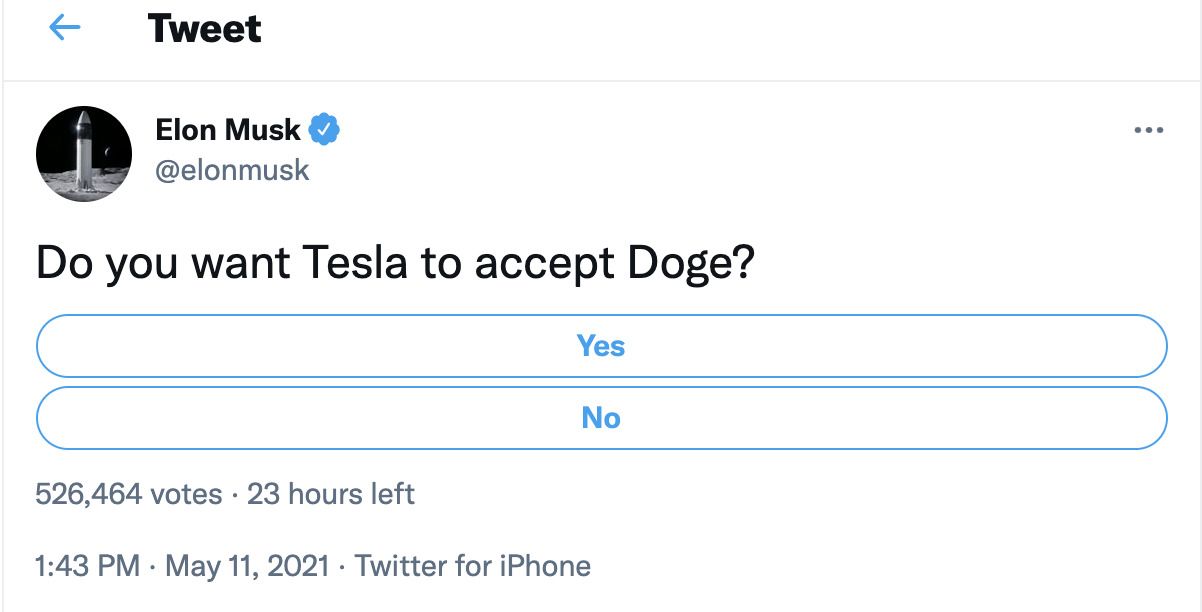The width and height of the screenshot is (1202, 612).
Task: Click the May 11, 2021 date
Action: [x=247, y=567]
